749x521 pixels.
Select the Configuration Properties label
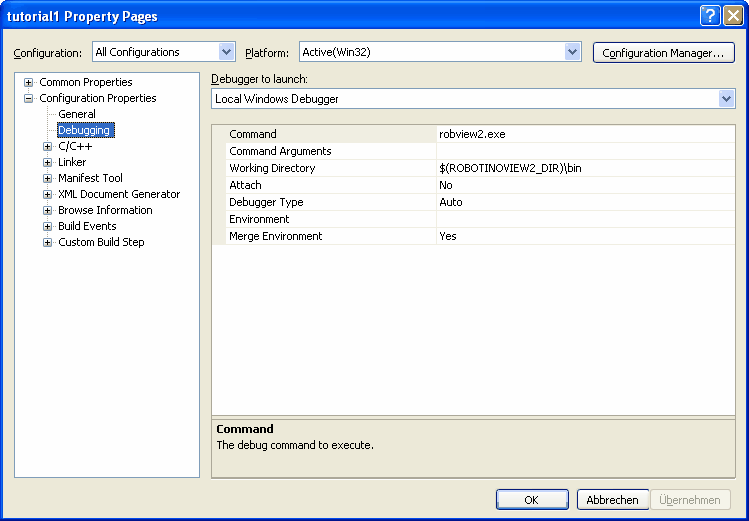(x=98, y=98)
